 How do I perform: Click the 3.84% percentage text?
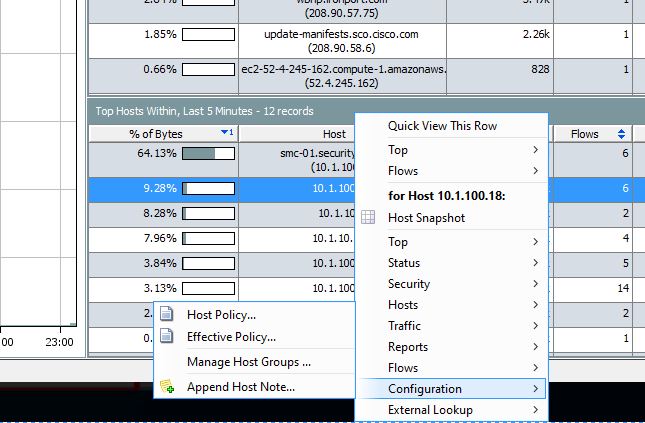pyautogui.click(x=160, y=263)
